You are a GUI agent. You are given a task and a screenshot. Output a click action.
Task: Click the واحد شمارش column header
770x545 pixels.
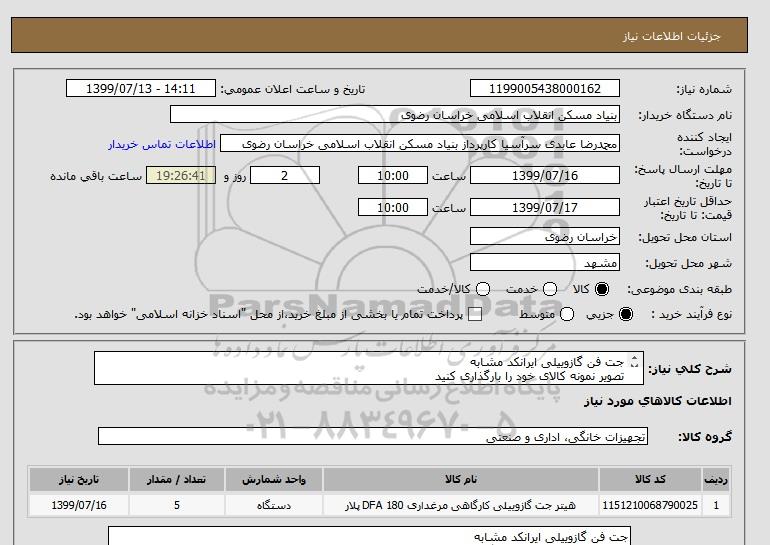[274, 479]
